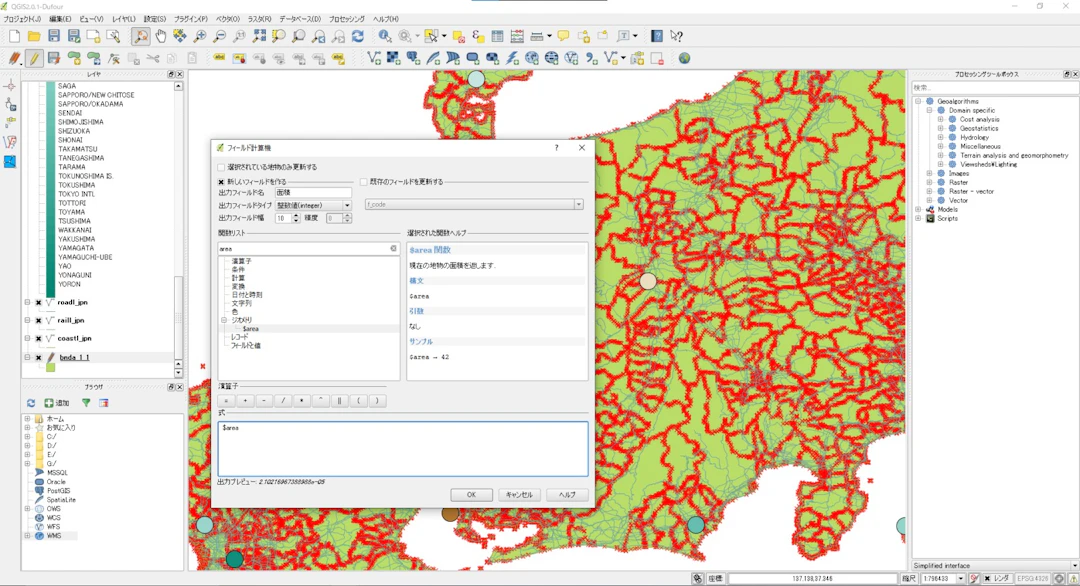Viewport: 1080px width, 586px height.
Task: Click OK in the field calculator
Action: tap(471, 494)
